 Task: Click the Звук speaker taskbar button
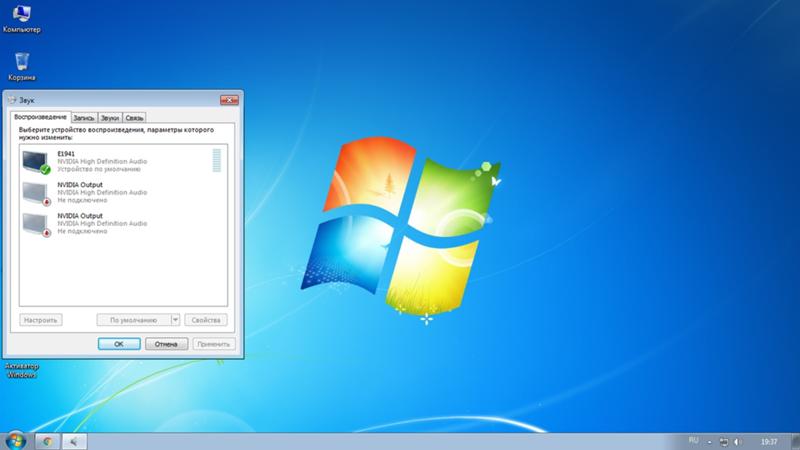[74, 441]
